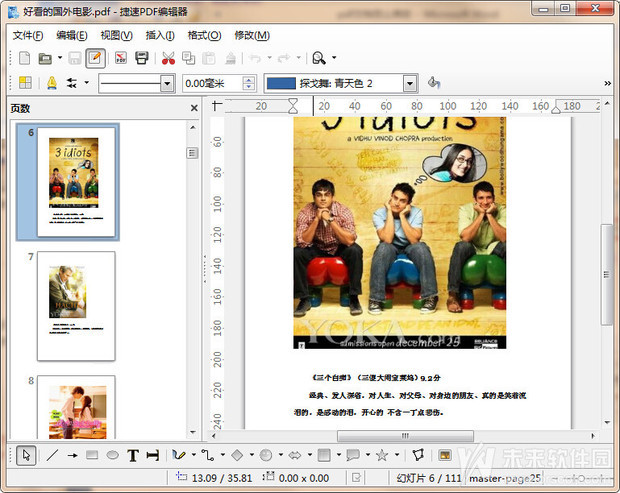Click the copy icon
Viewport: 620px width, 493px height.
click(x=188, y=59)
